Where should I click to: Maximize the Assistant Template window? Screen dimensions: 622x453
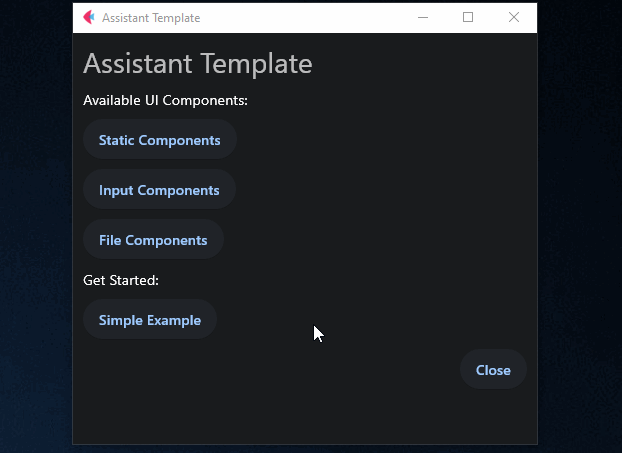[468, 17]
